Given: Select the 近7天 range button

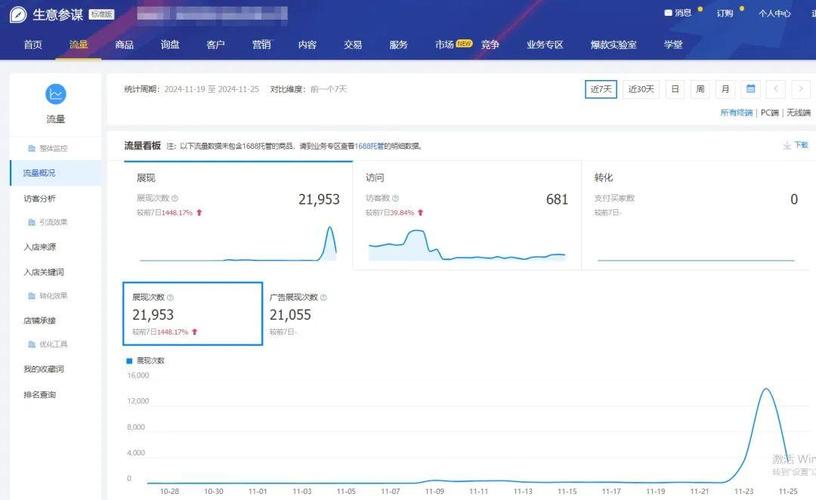Looking at the screenshot, I should (x=601, y=89).
